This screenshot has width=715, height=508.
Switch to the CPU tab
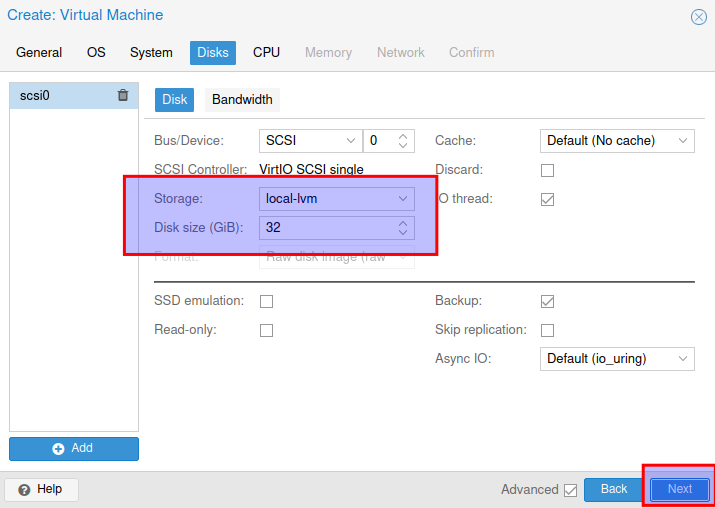pos(266,52)
